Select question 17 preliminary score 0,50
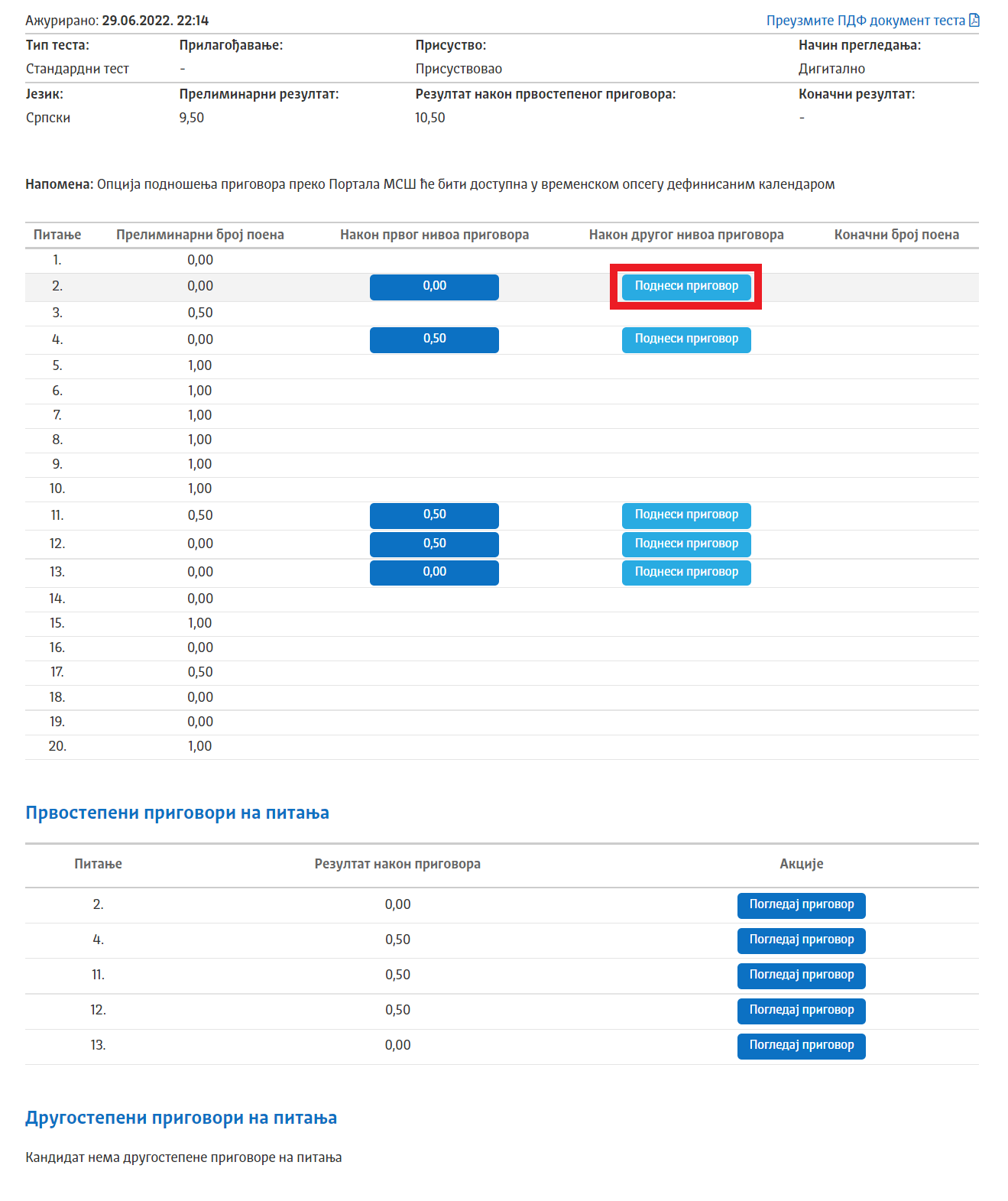 200,672
